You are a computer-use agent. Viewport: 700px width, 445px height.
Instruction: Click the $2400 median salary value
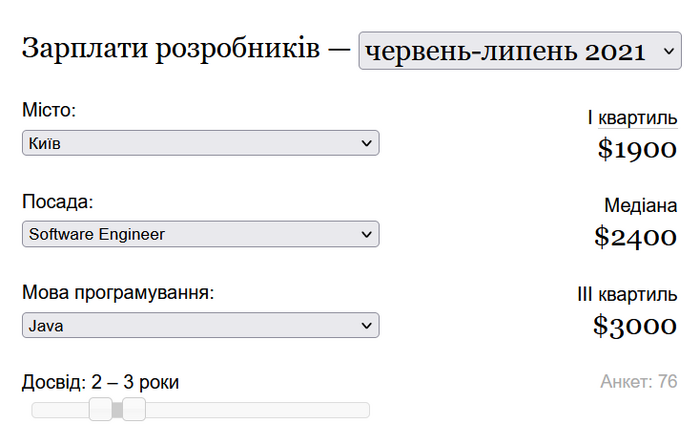[x=635, y=237]
